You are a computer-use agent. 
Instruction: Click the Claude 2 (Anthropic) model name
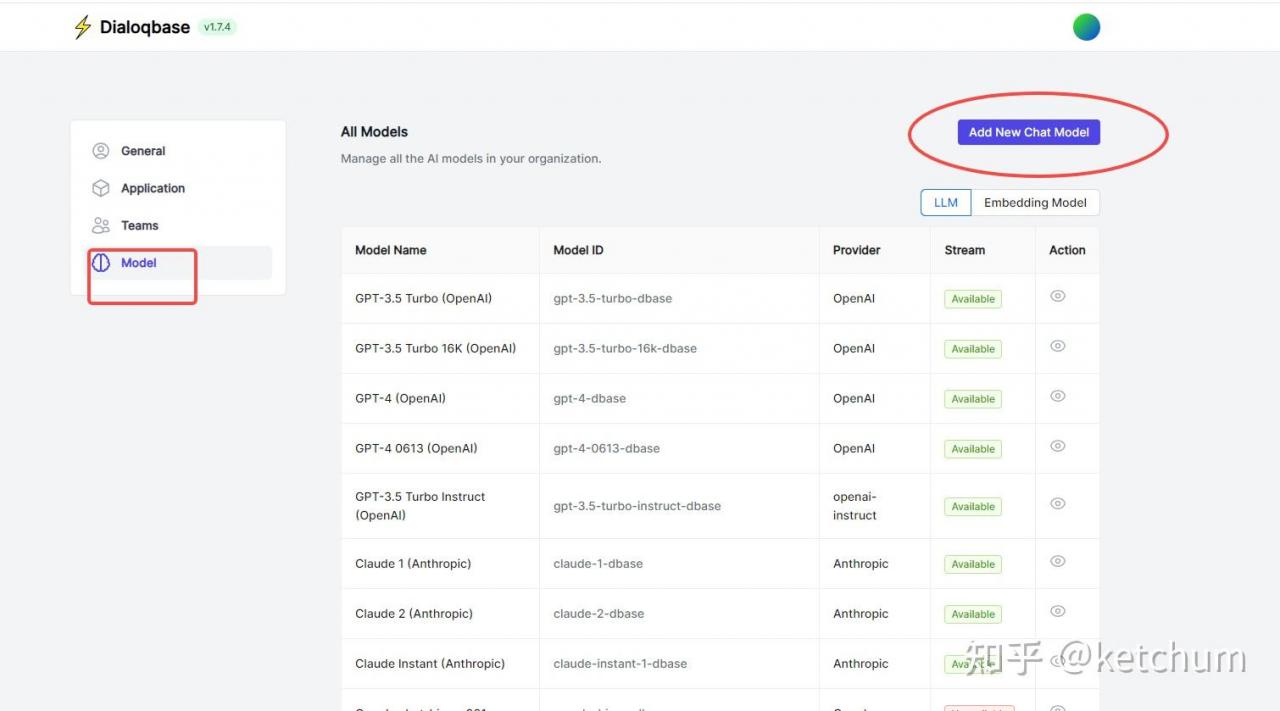click(414, 613)
